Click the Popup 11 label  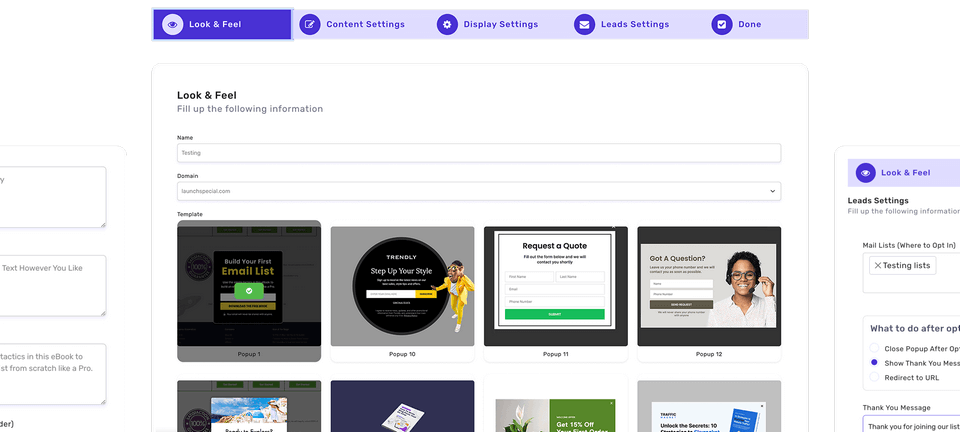[556, 354]
